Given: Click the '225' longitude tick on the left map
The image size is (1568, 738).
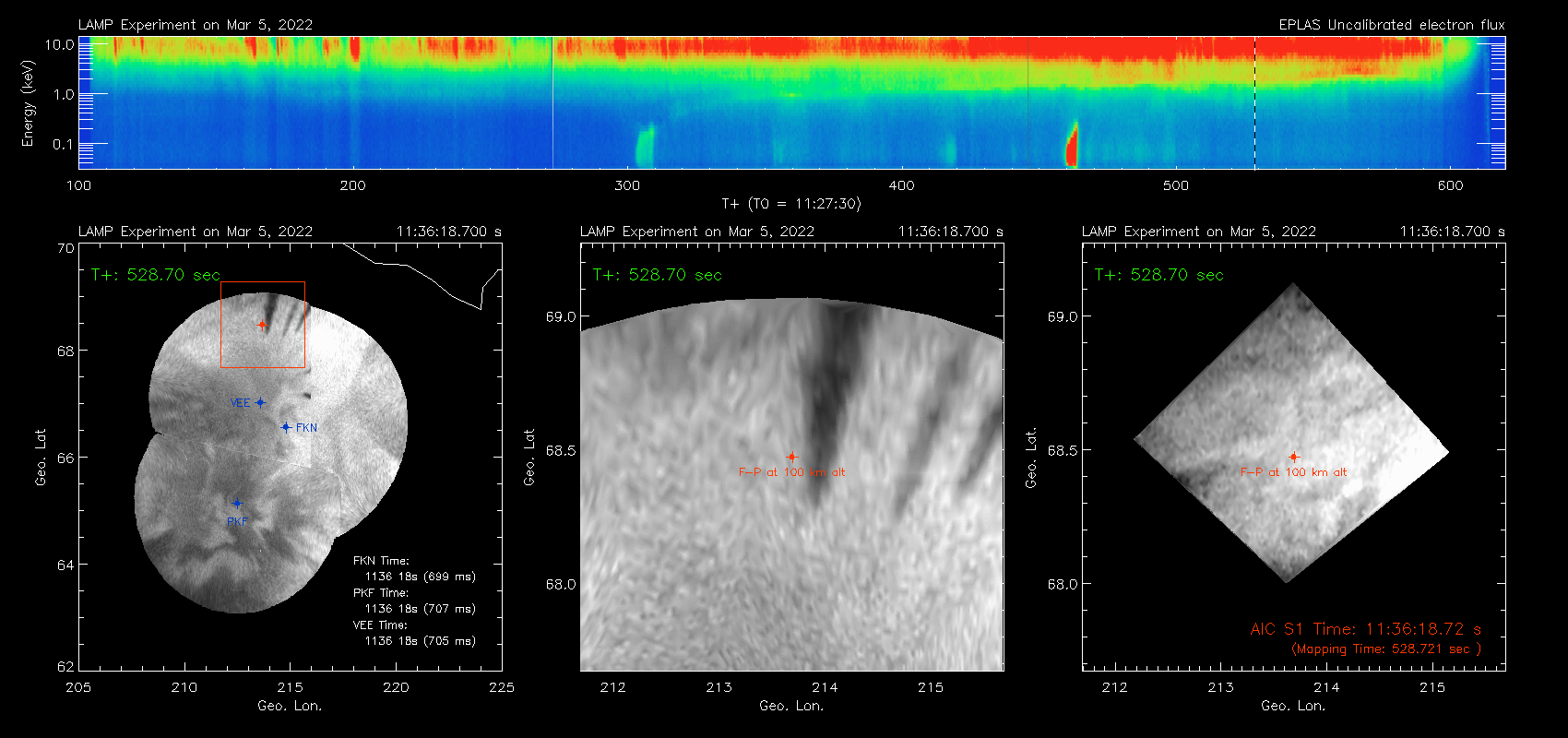Looking at the screenshot, I should (x=502, y=687).
